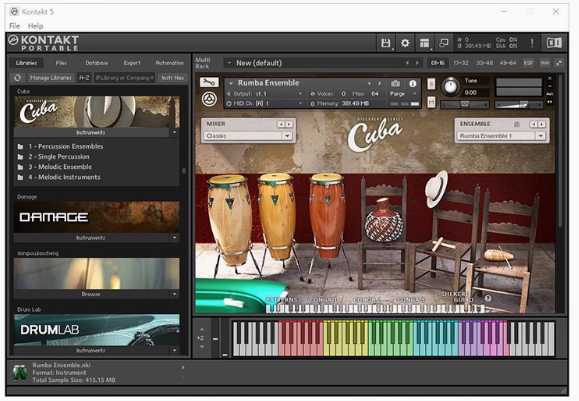Switch to the Expert tab

(132, 63)
